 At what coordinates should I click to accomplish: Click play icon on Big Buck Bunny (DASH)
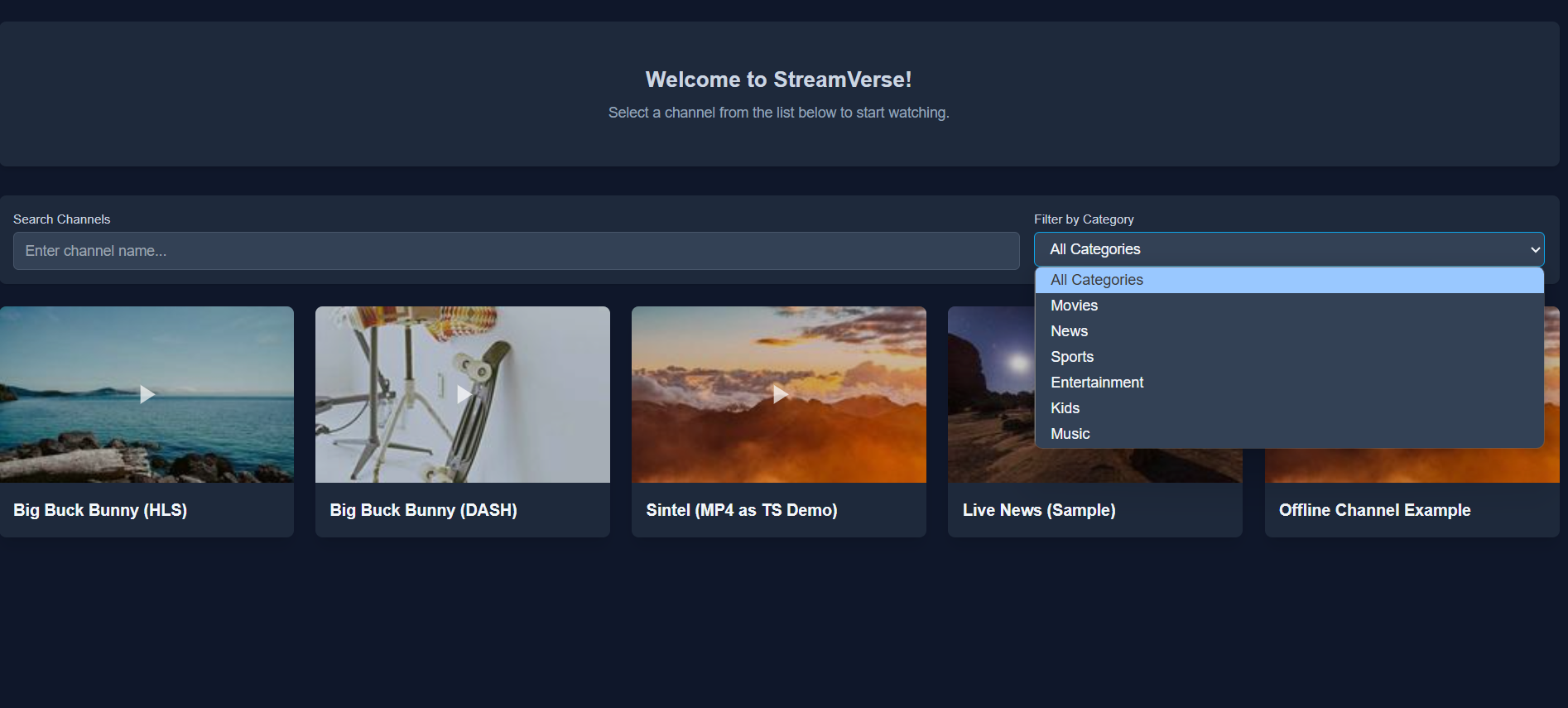[x=464, y=394]
